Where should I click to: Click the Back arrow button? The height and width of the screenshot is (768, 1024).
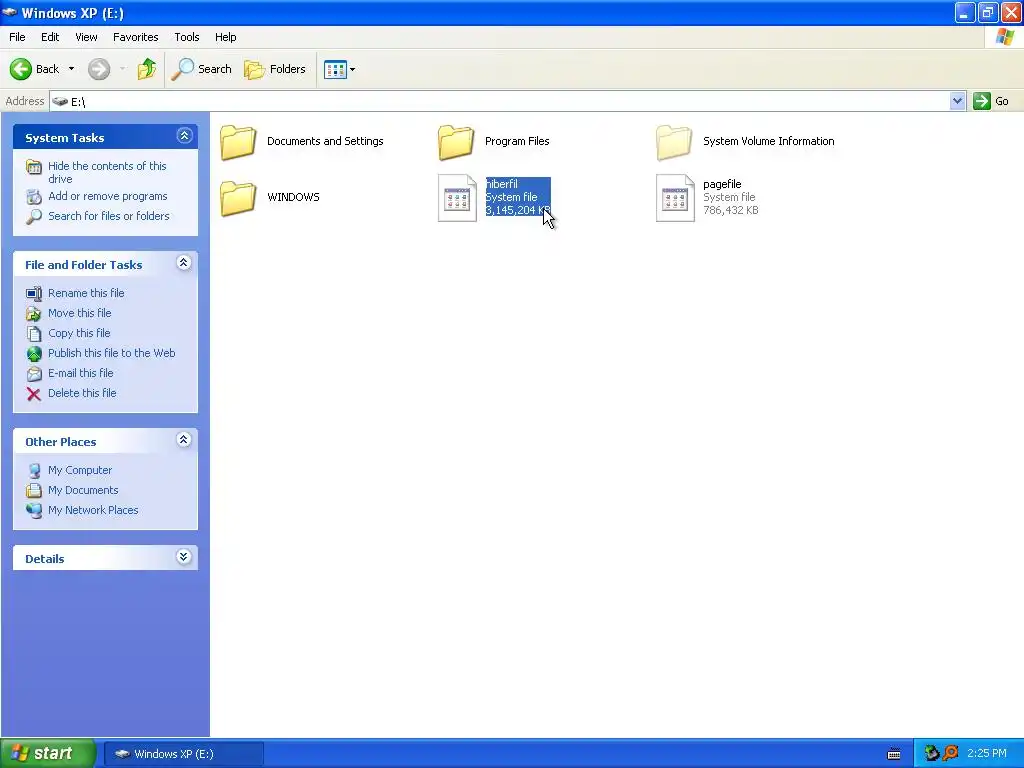point(34,69)
